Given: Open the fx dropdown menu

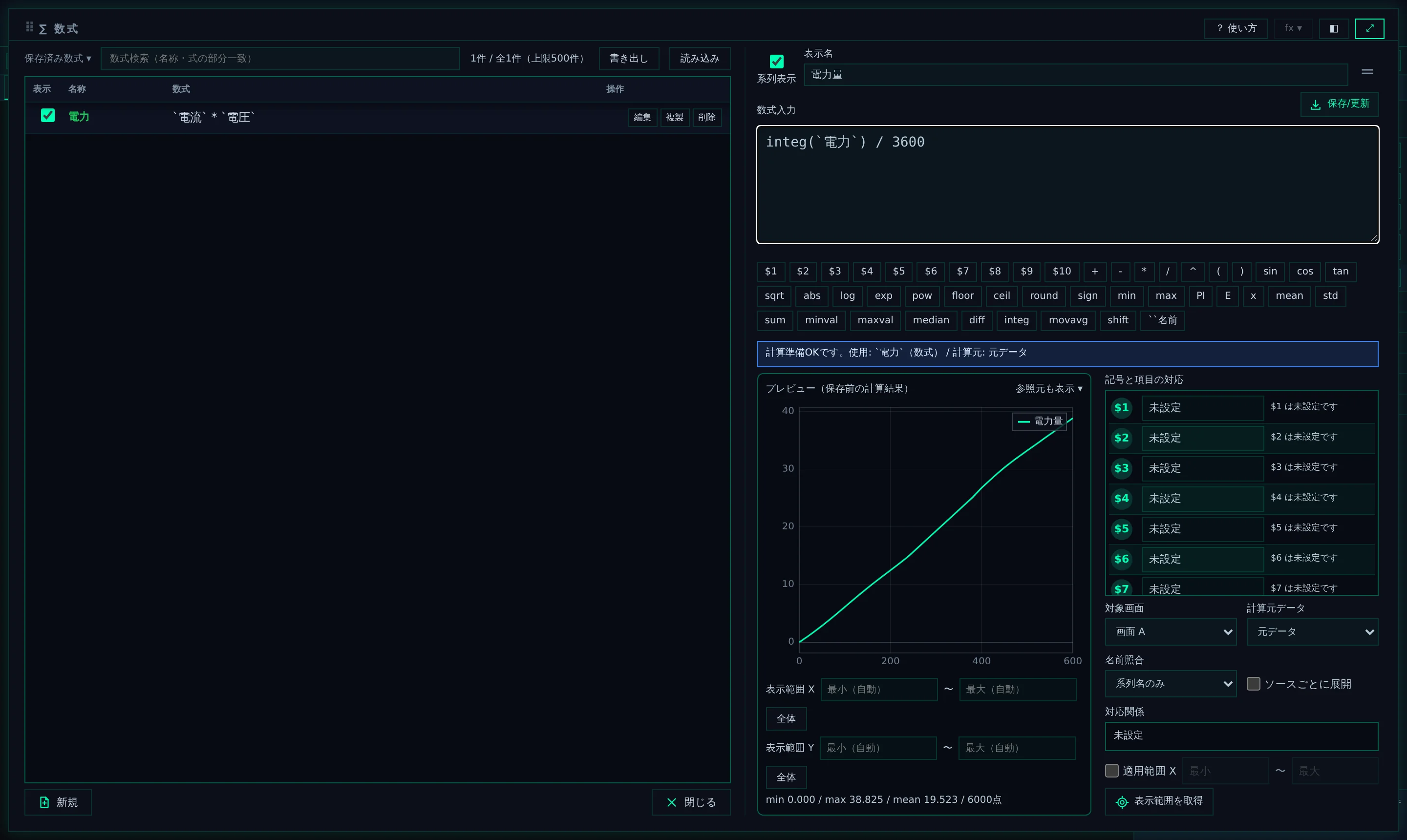Looking at the screenshot, I should [1293, 28].
